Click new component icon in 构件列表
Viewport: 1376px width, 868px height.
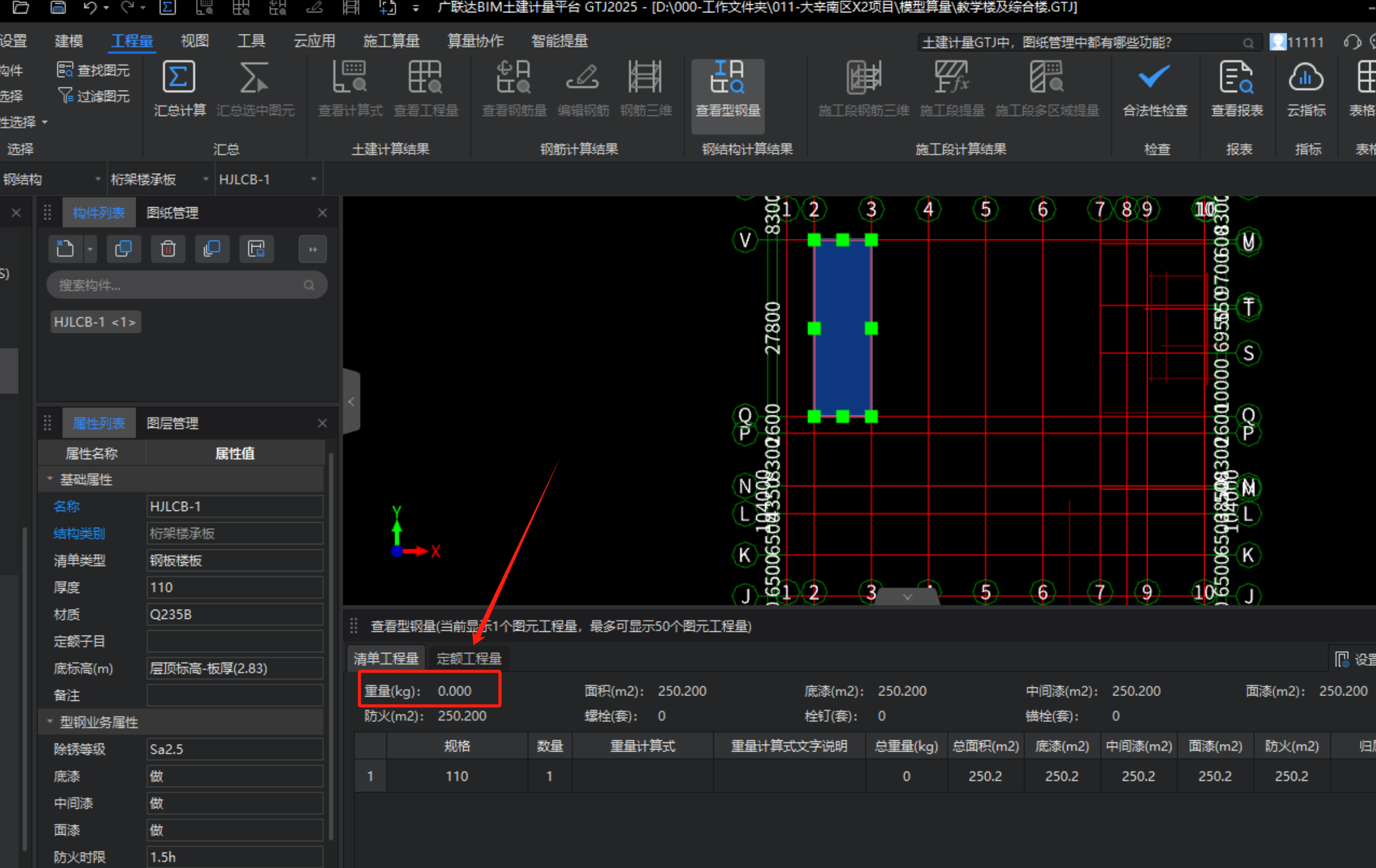(65, 249)
